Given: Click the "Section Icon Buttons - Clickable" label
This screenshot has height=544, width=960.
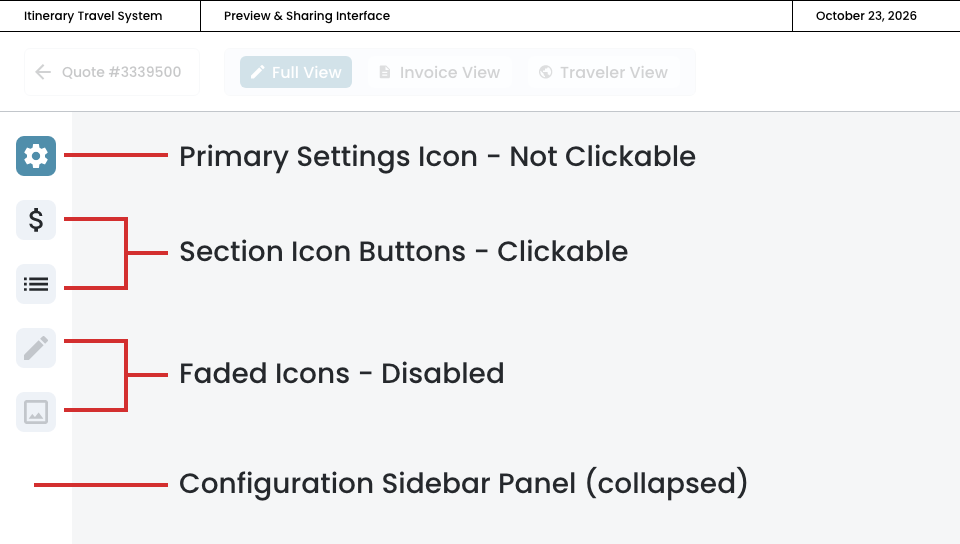Looking at the screenshot, I should (403, 252).
